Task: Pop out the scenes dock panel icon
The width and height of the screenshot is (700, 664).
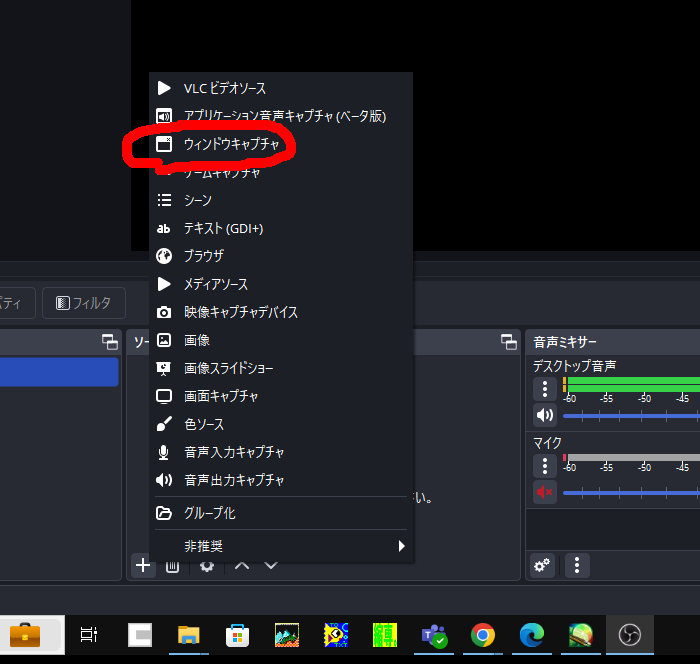Action: tap(110, 342)
